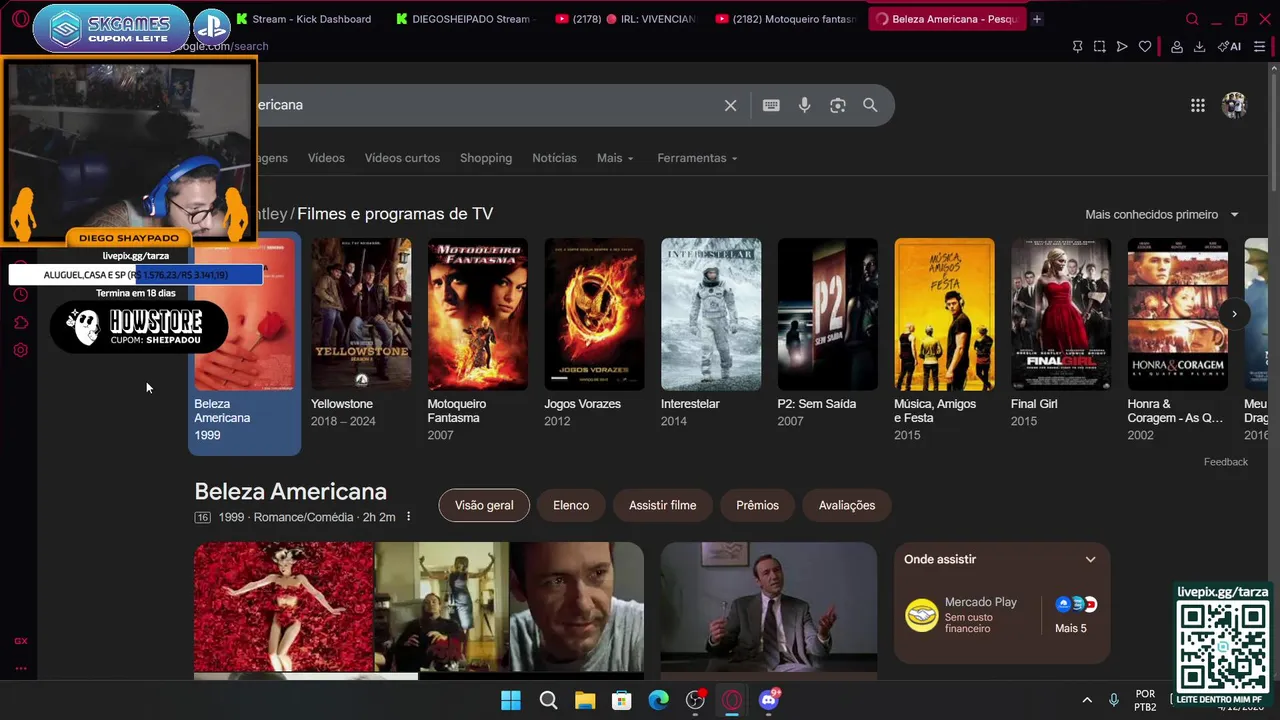
Task: Open the Jogos Vorazes poster card
Action: 594,333
